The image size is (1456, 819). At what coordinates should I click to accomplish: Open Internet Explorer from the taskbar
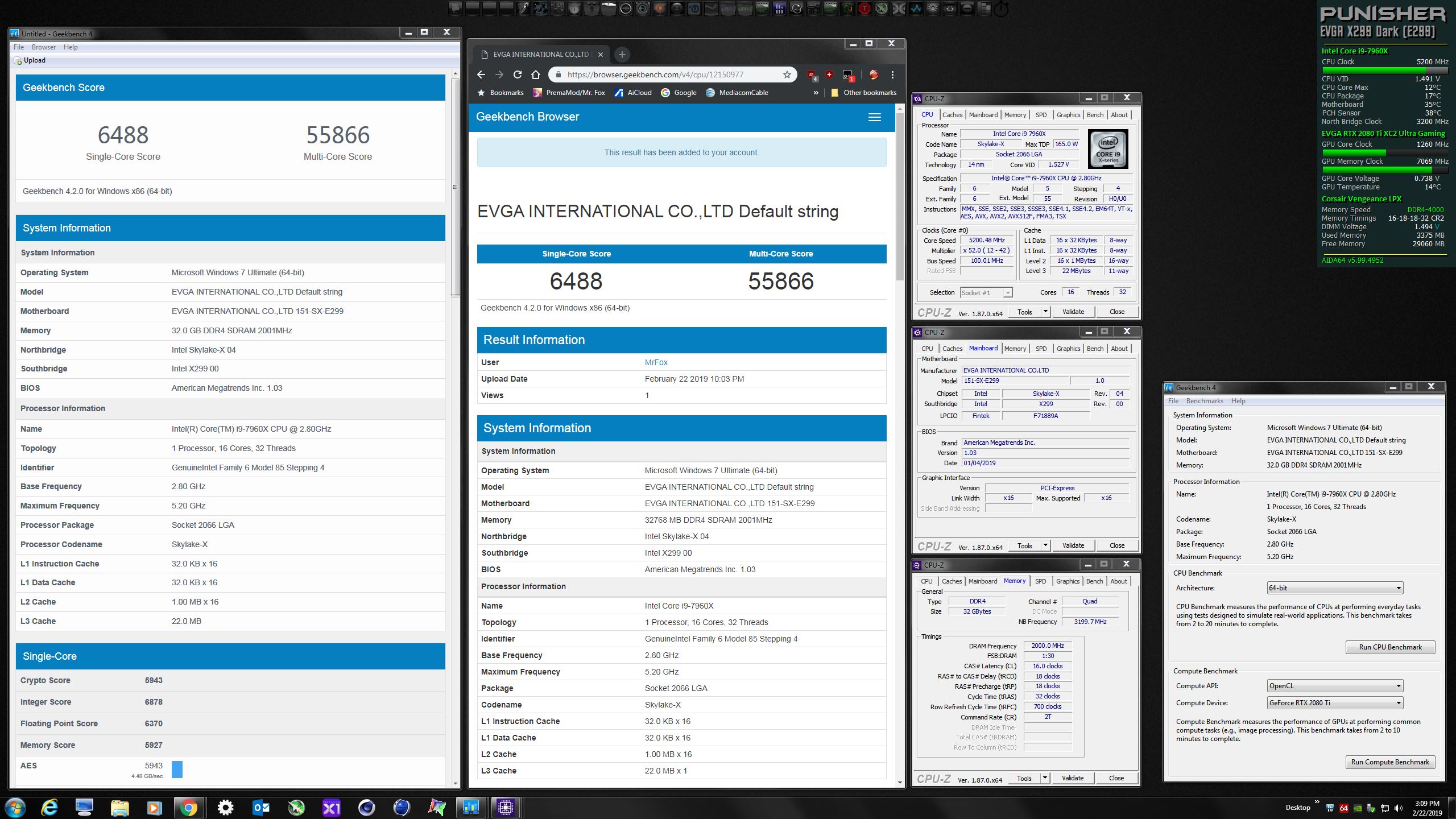tap(49, 807)
